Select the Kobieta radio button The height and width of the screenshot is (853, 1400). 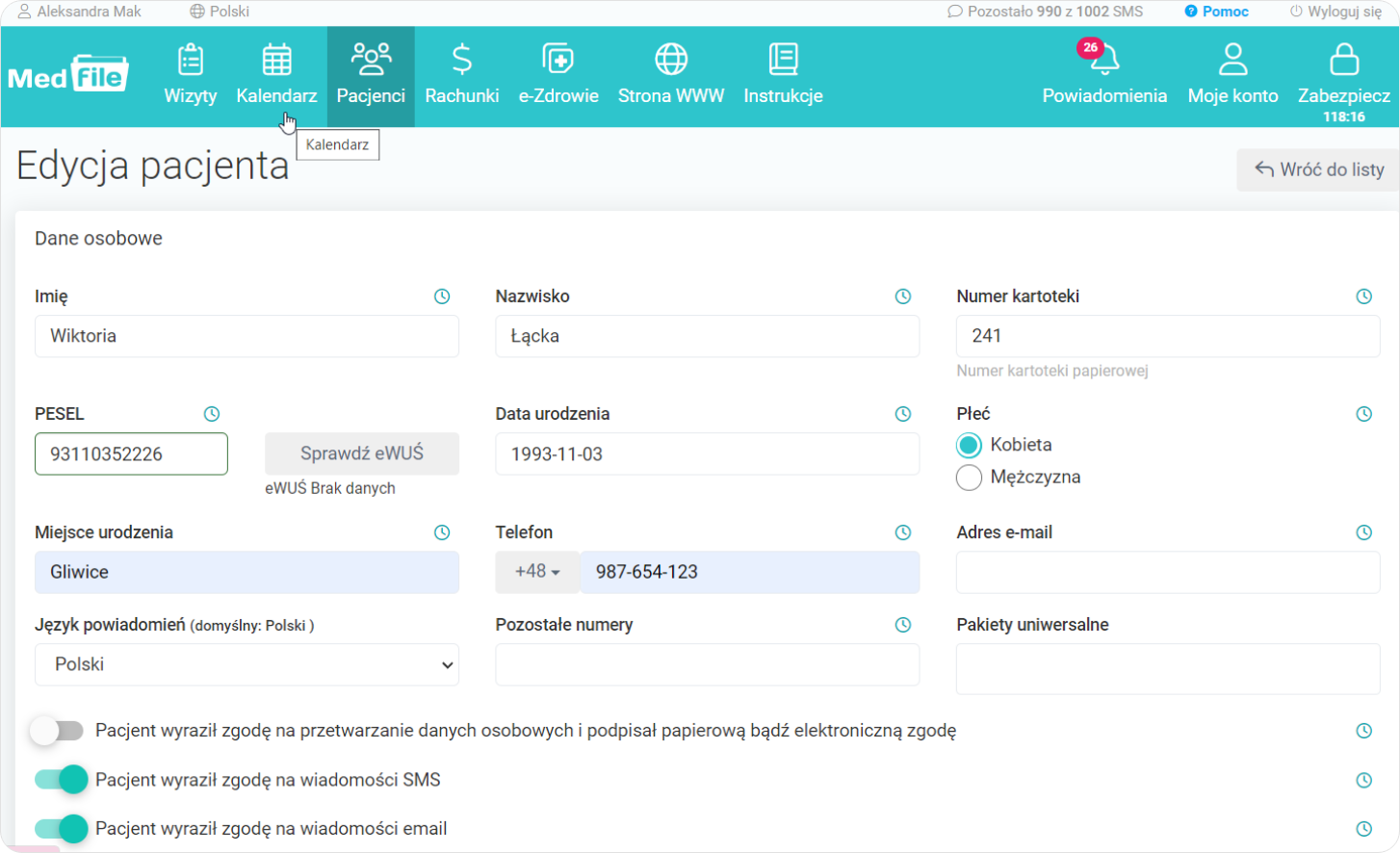coord(970,445)
